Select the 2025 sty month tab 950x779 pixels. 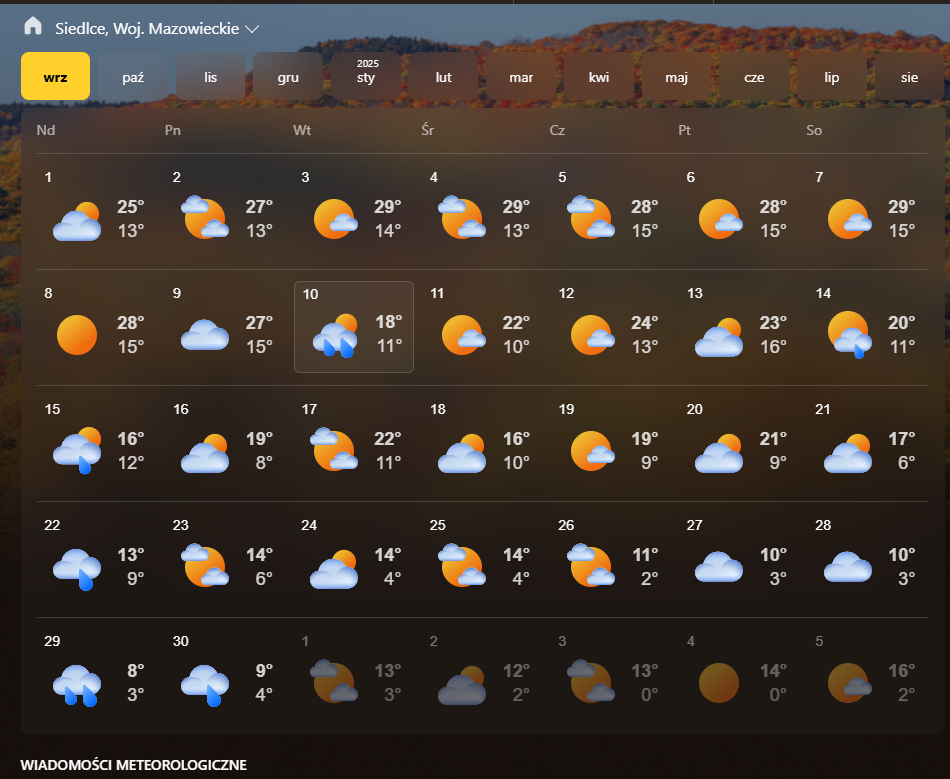coord(366,77)
